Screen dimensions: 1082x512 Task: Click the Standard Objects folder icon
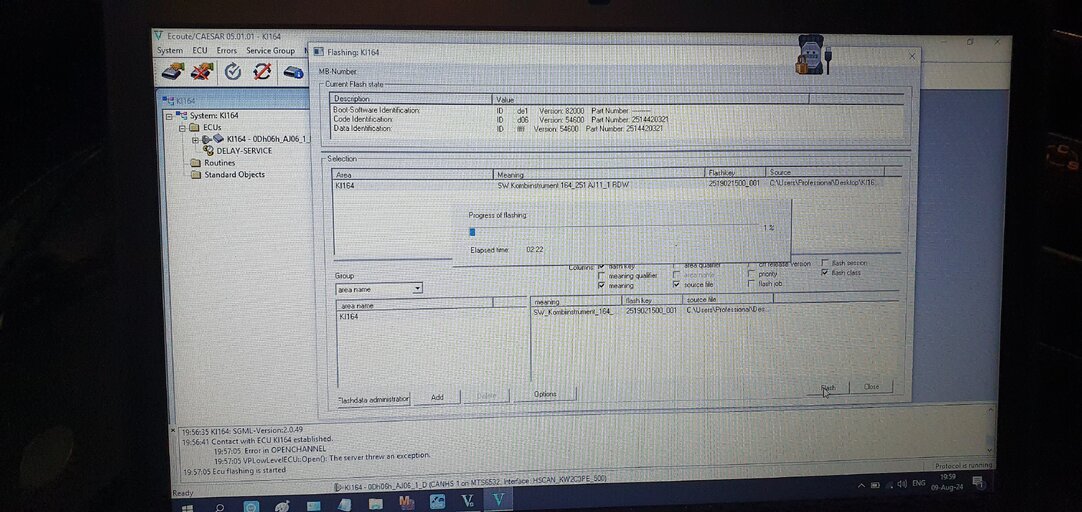(x=195, y=175)
